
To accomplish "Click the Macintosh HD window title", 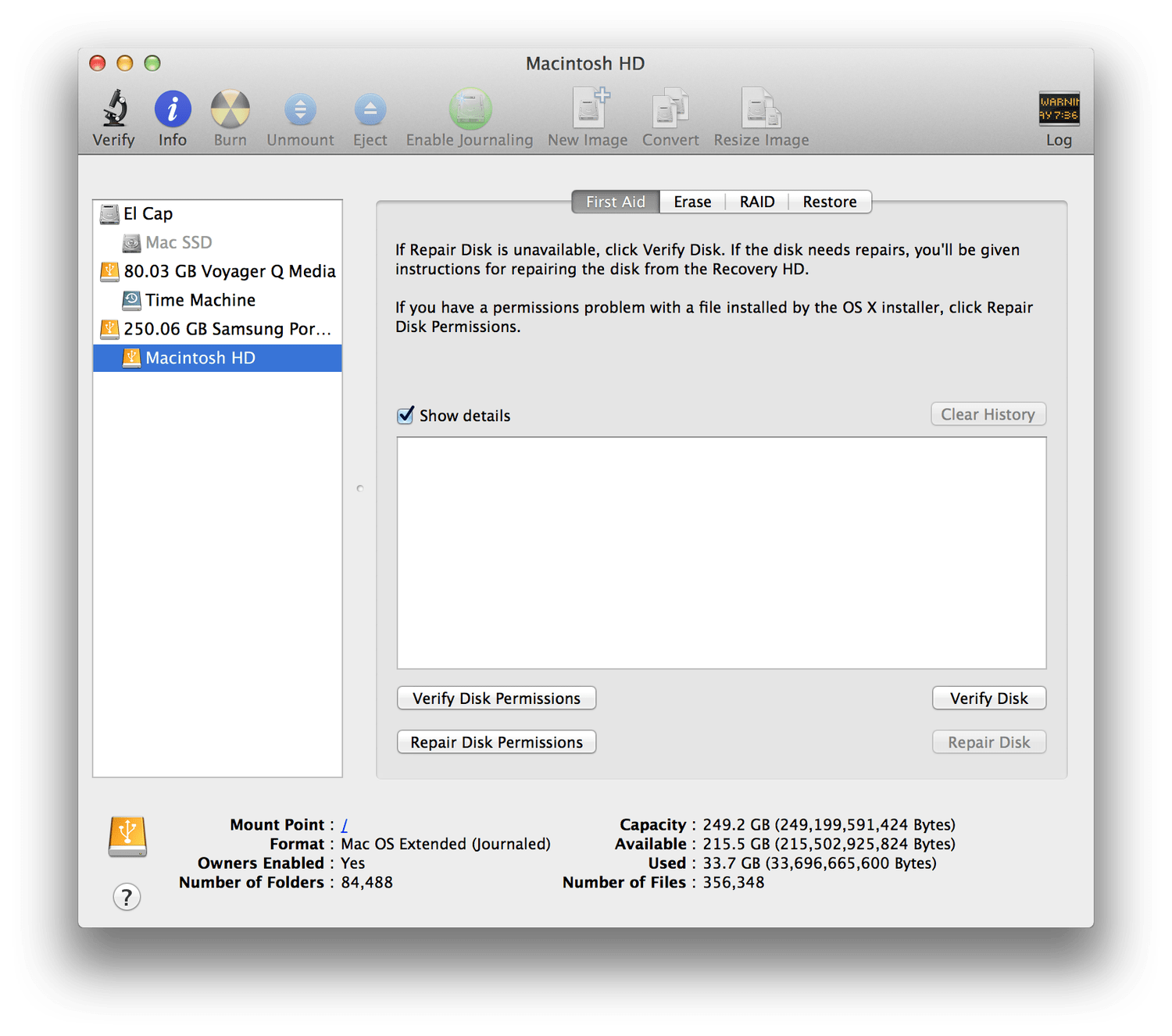I will (585, 63).
